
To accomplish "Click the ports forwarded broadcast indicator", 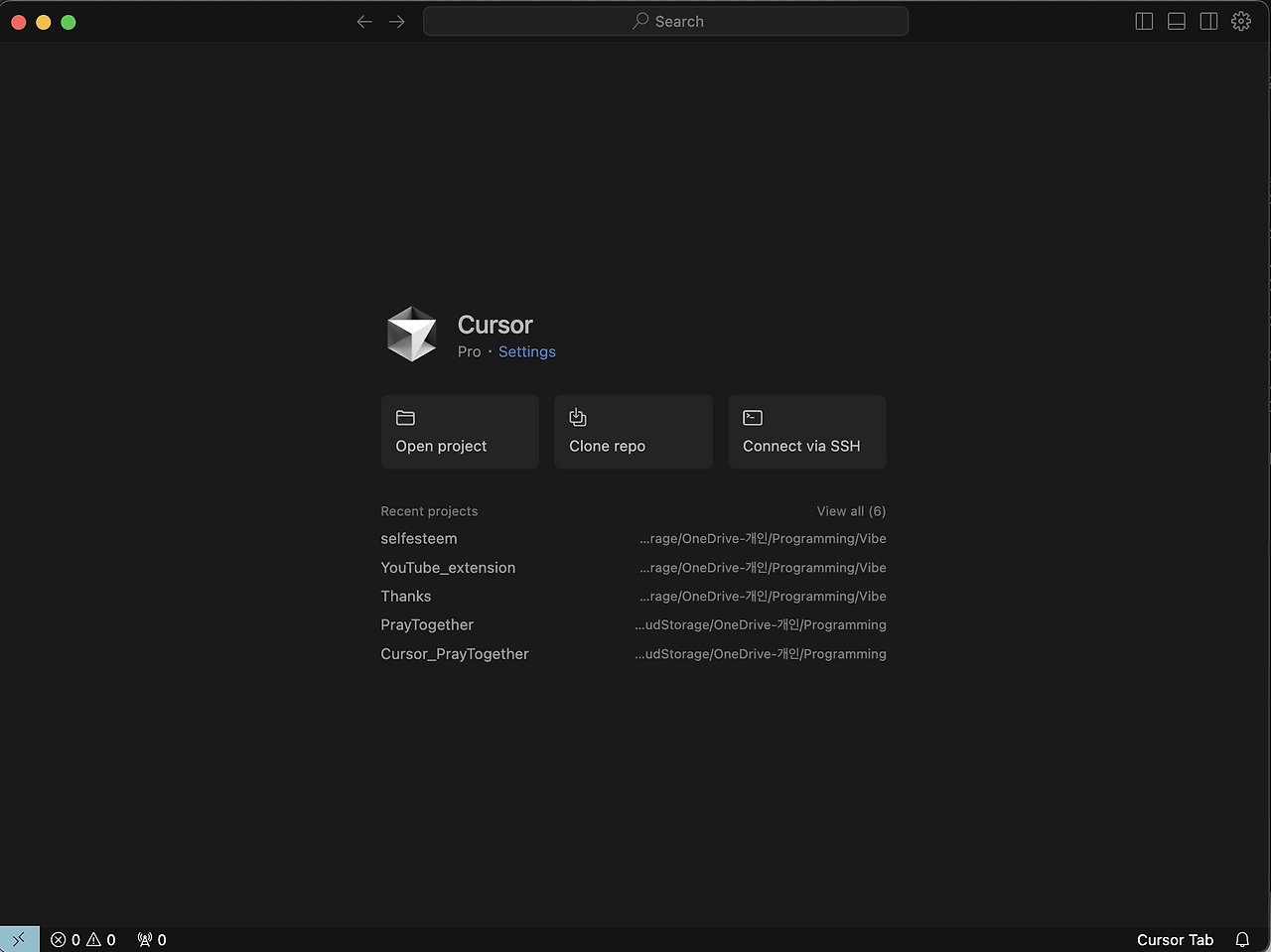I will 152,940.
